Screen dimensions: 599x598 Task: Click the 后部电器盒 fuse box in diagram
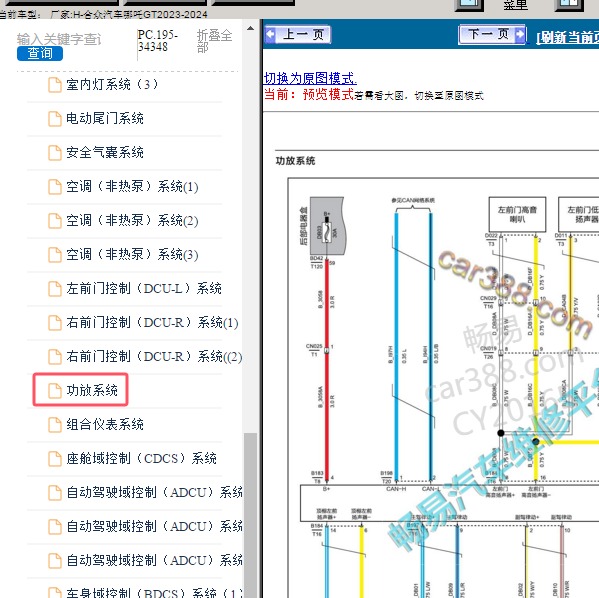(x=327, y=225)
